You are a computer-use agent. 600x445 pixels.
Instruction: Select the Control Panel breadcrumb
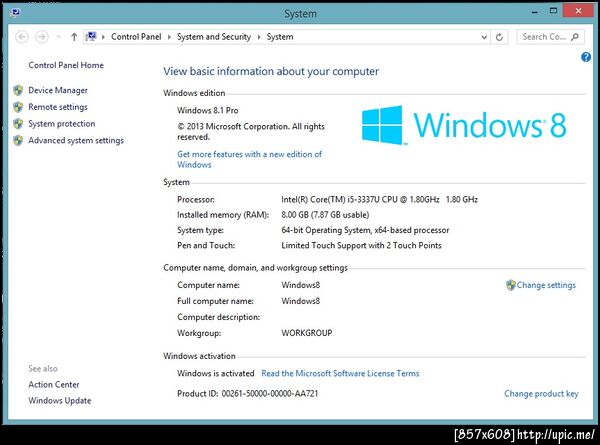[x=136, y=37]
